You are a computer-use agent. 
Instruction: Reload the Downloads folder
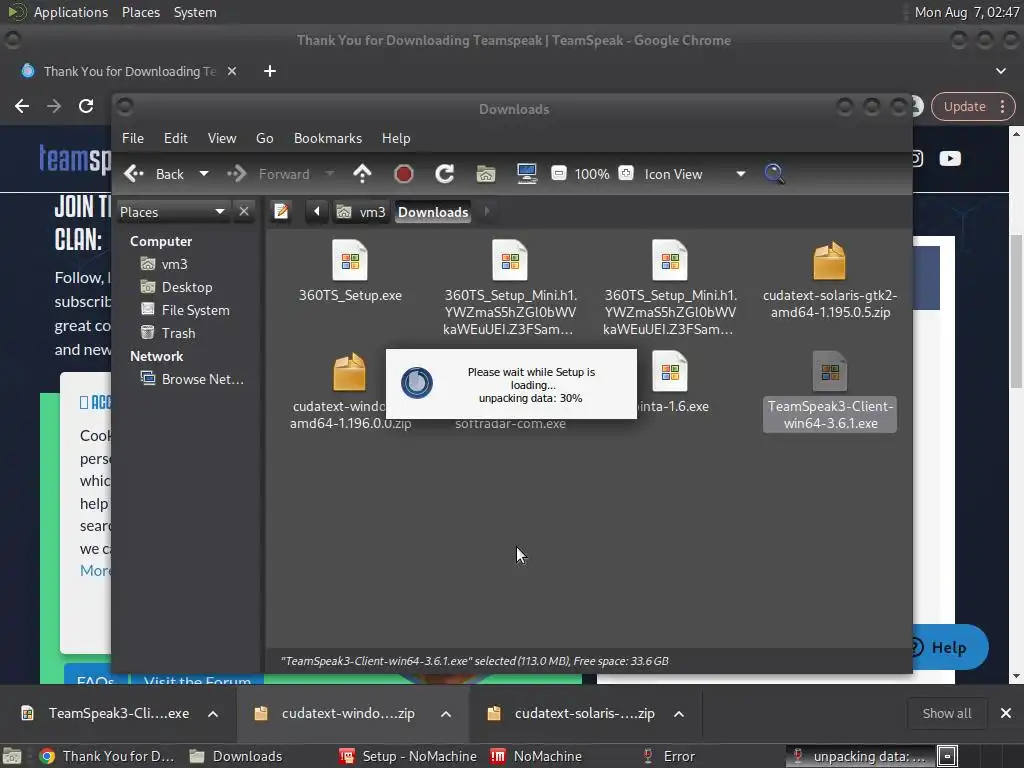coord(445,174)
